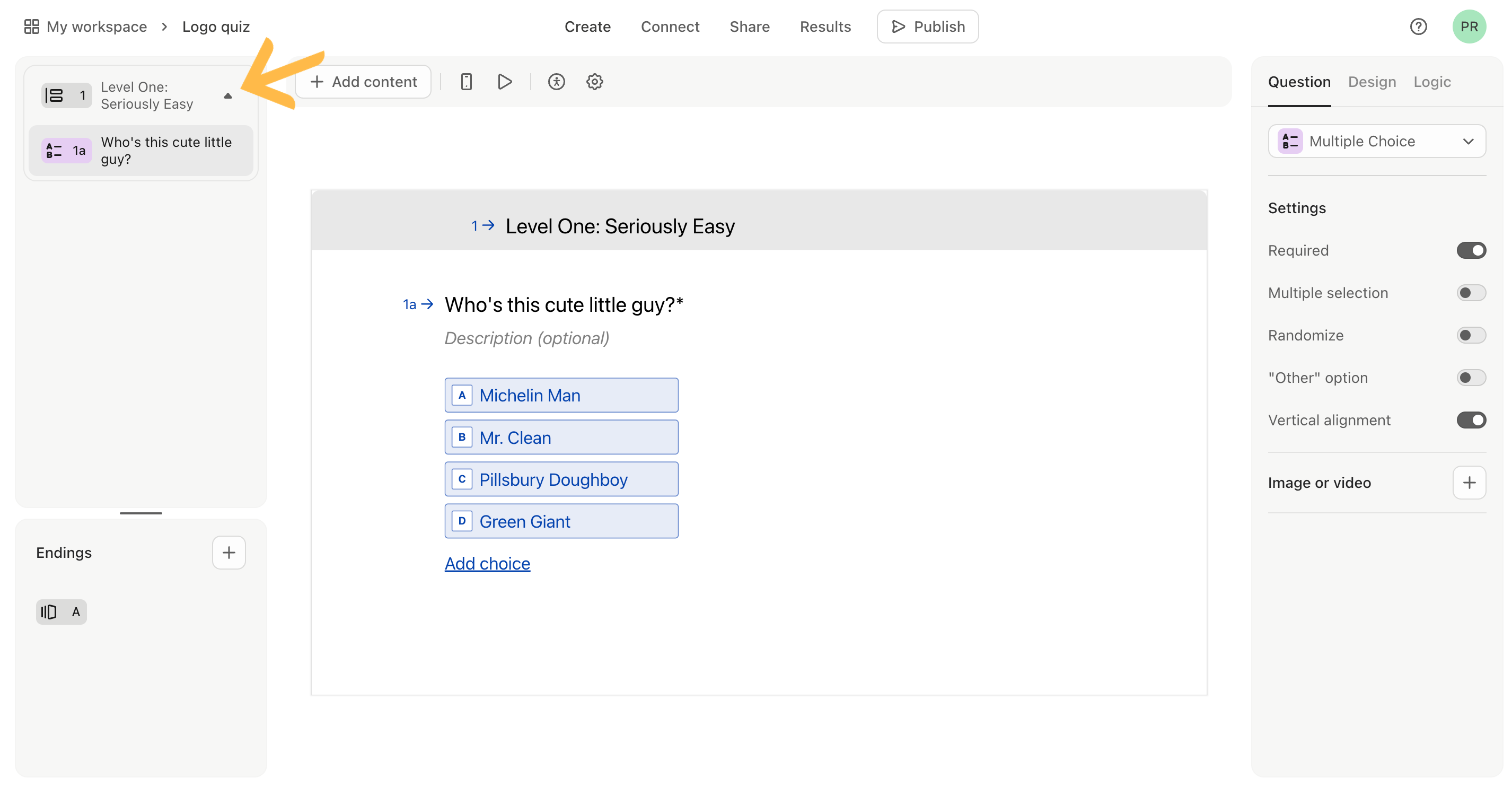Viewport: 1512px width, 787px height.
Task: Click the Publish button
Action: coord(927,27)
